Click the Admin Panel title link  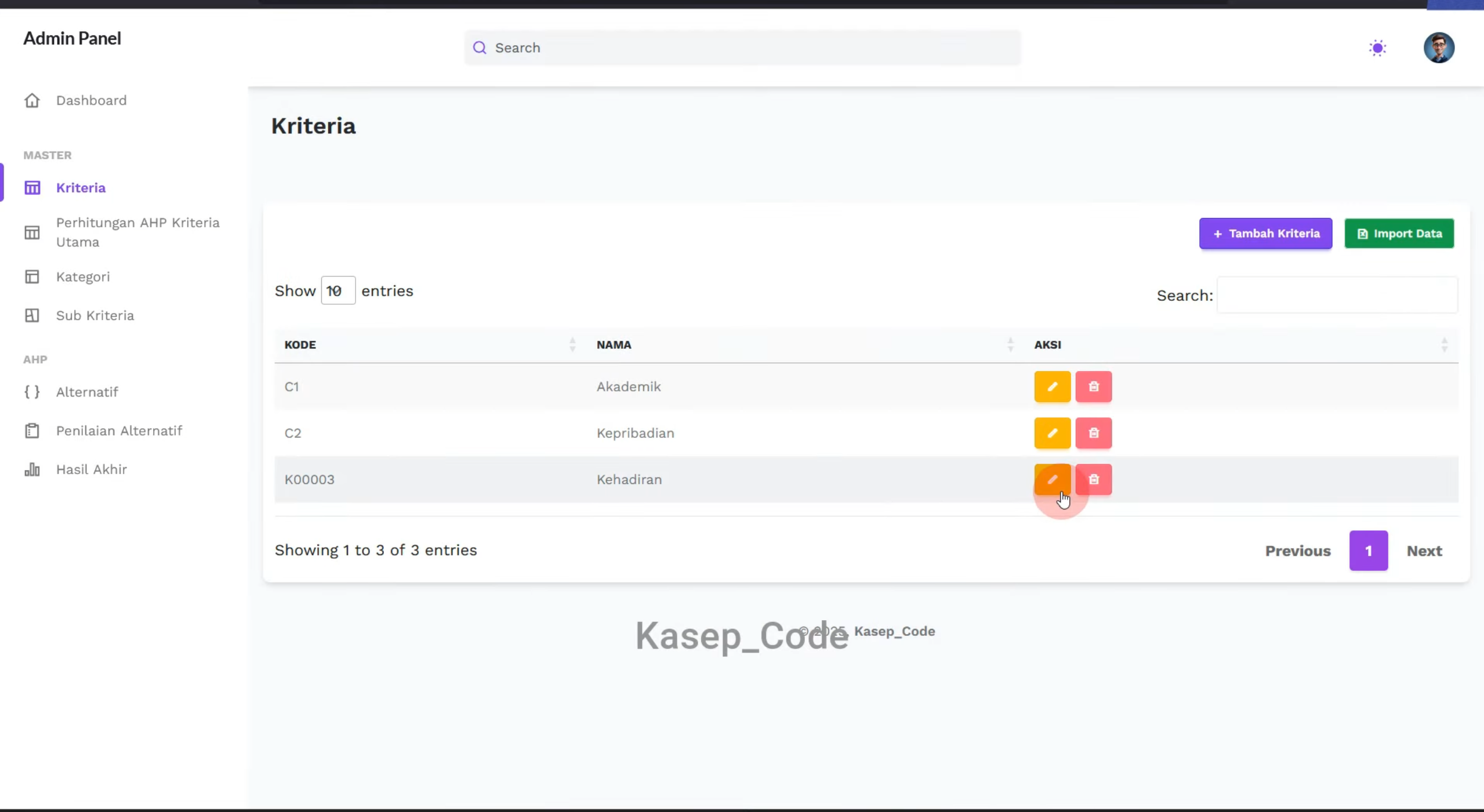pos(72,38)
